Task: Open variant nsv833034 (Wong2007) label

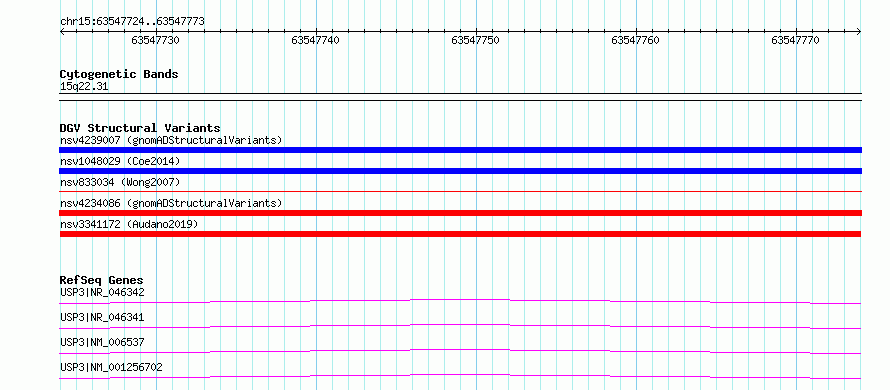Action: tap(120, 182)
